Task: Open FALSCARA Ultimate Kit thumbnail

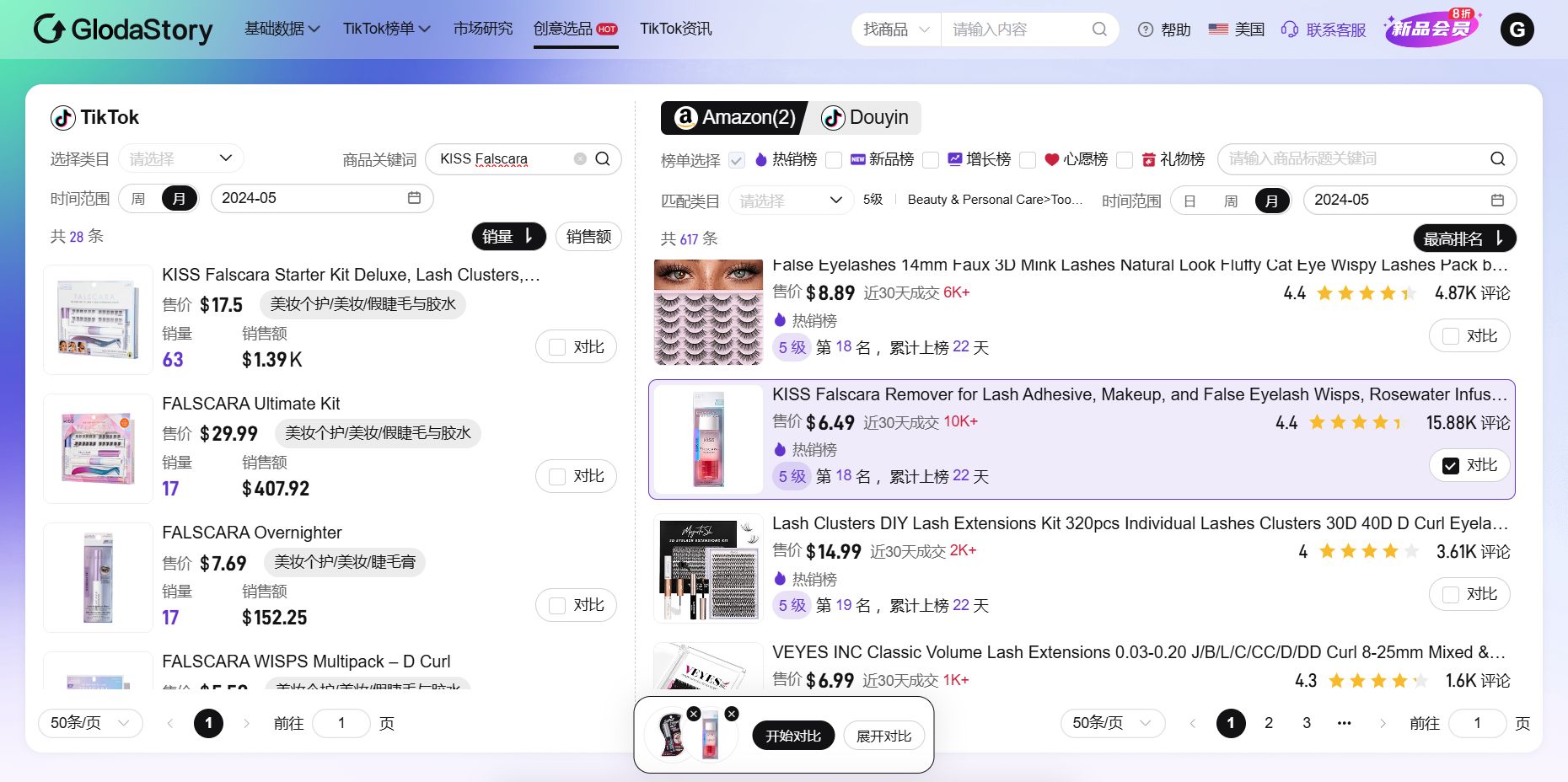Action: (98, 449)
